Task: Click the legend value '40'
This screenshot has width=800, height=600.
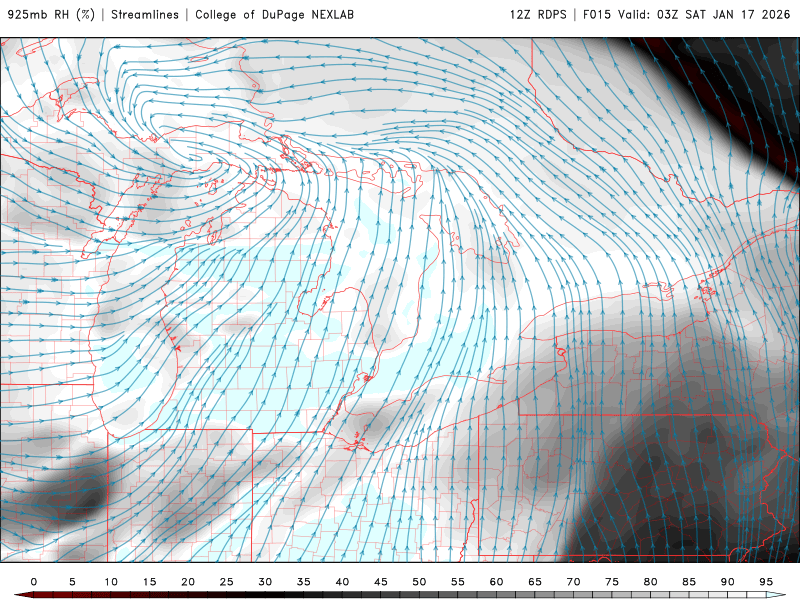Action: point(342,582)
